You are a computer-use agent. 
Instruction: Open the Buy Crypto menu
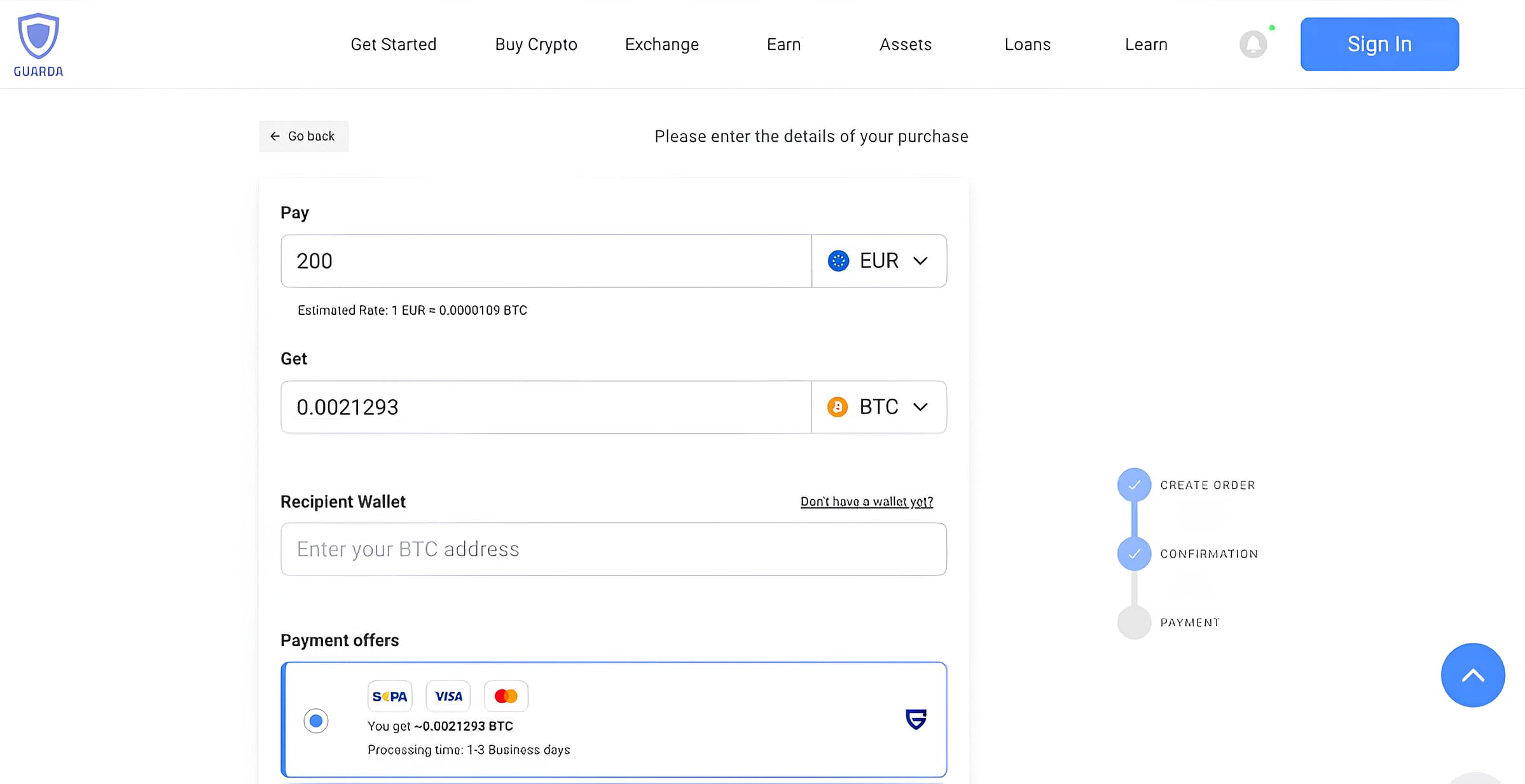(x=536, y=45)
